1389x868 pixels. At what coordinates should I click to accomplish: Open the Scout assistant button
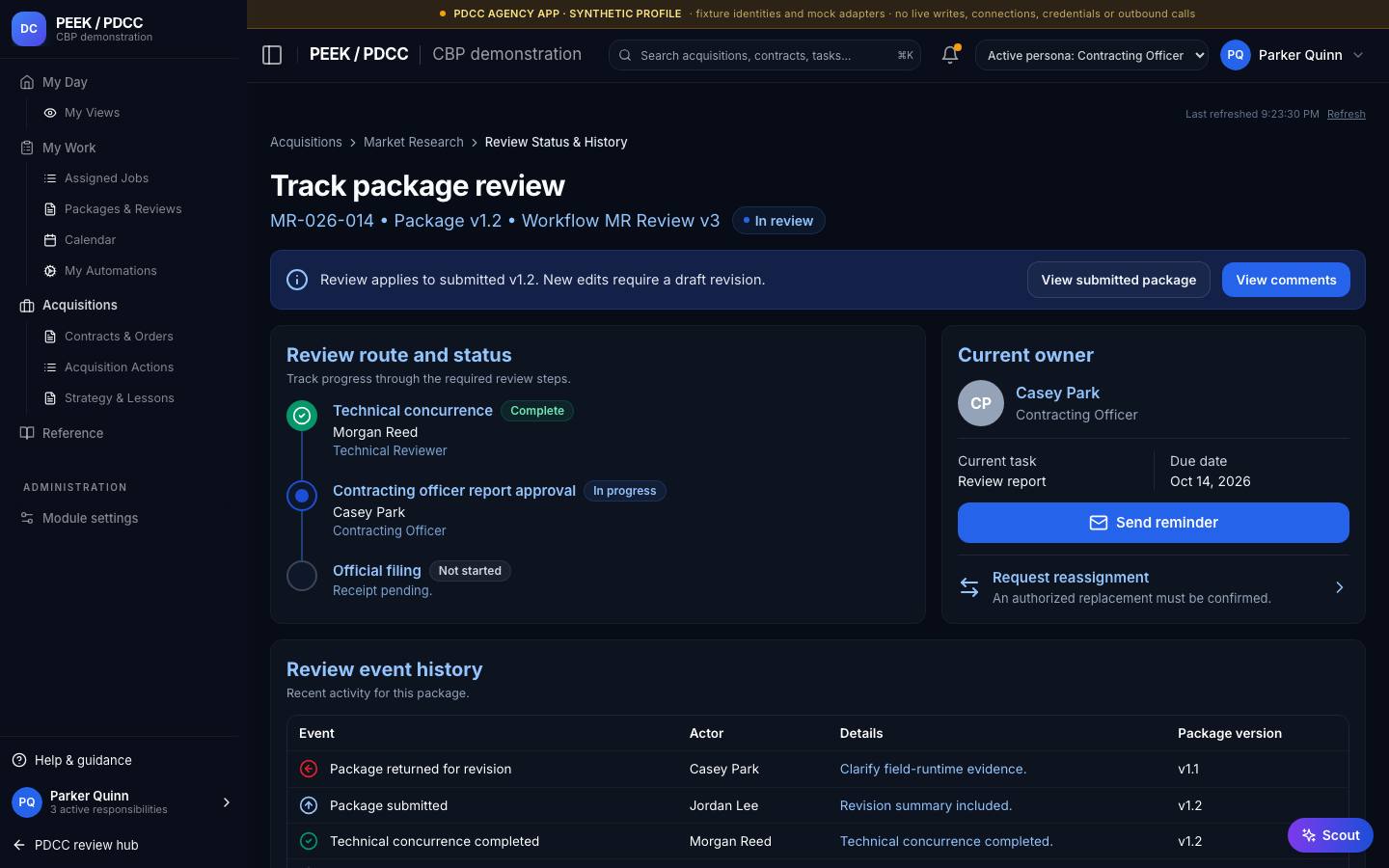coord(1330,835)
